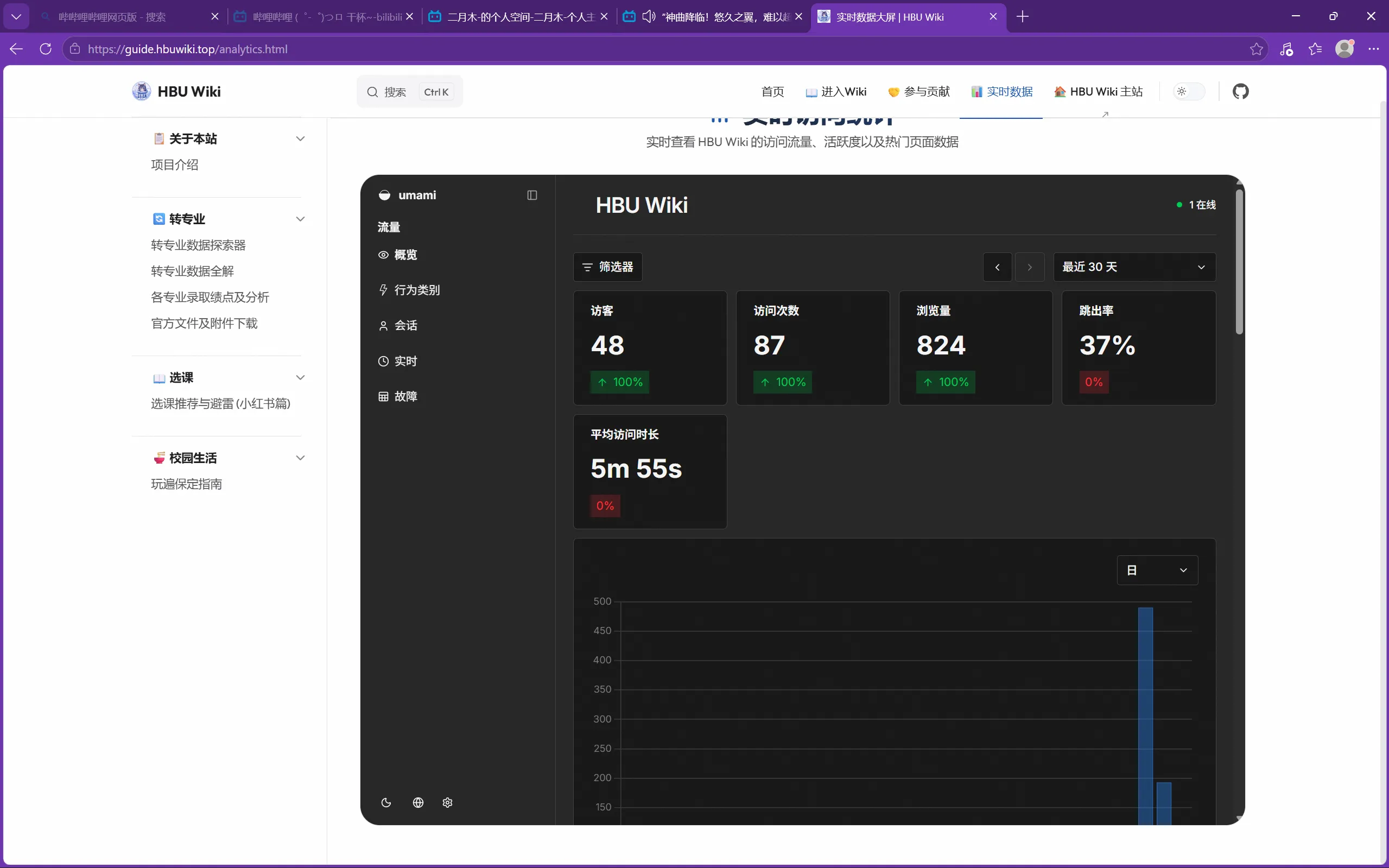Open 概览 in umami sidebar
The height and width of the screenshot is (868, 1389).
point(398,255)
